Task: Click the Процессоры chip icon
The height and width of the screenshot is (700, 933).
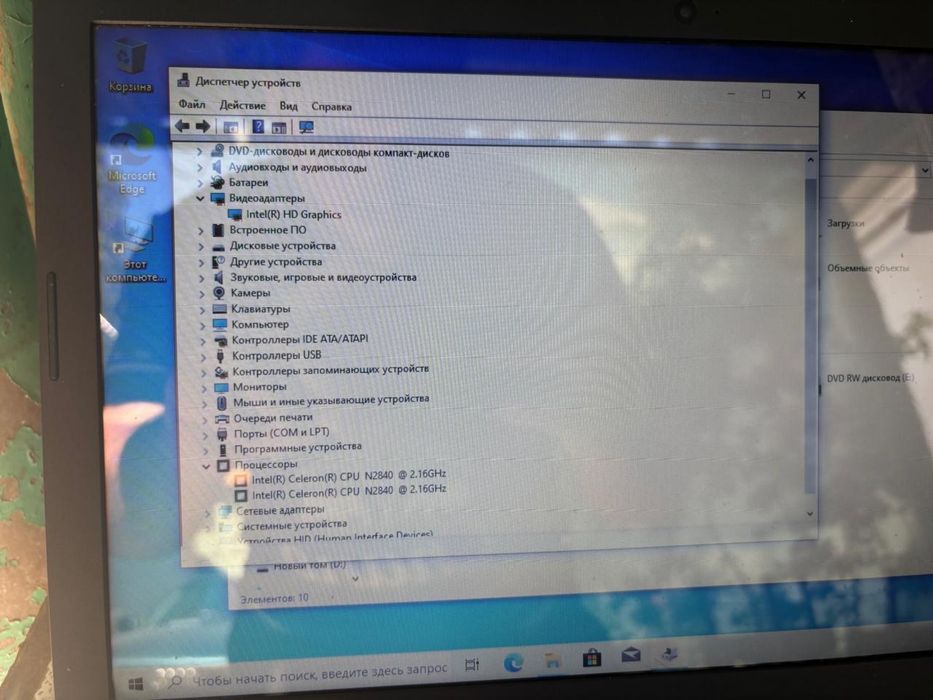Action: pos(223,465)
